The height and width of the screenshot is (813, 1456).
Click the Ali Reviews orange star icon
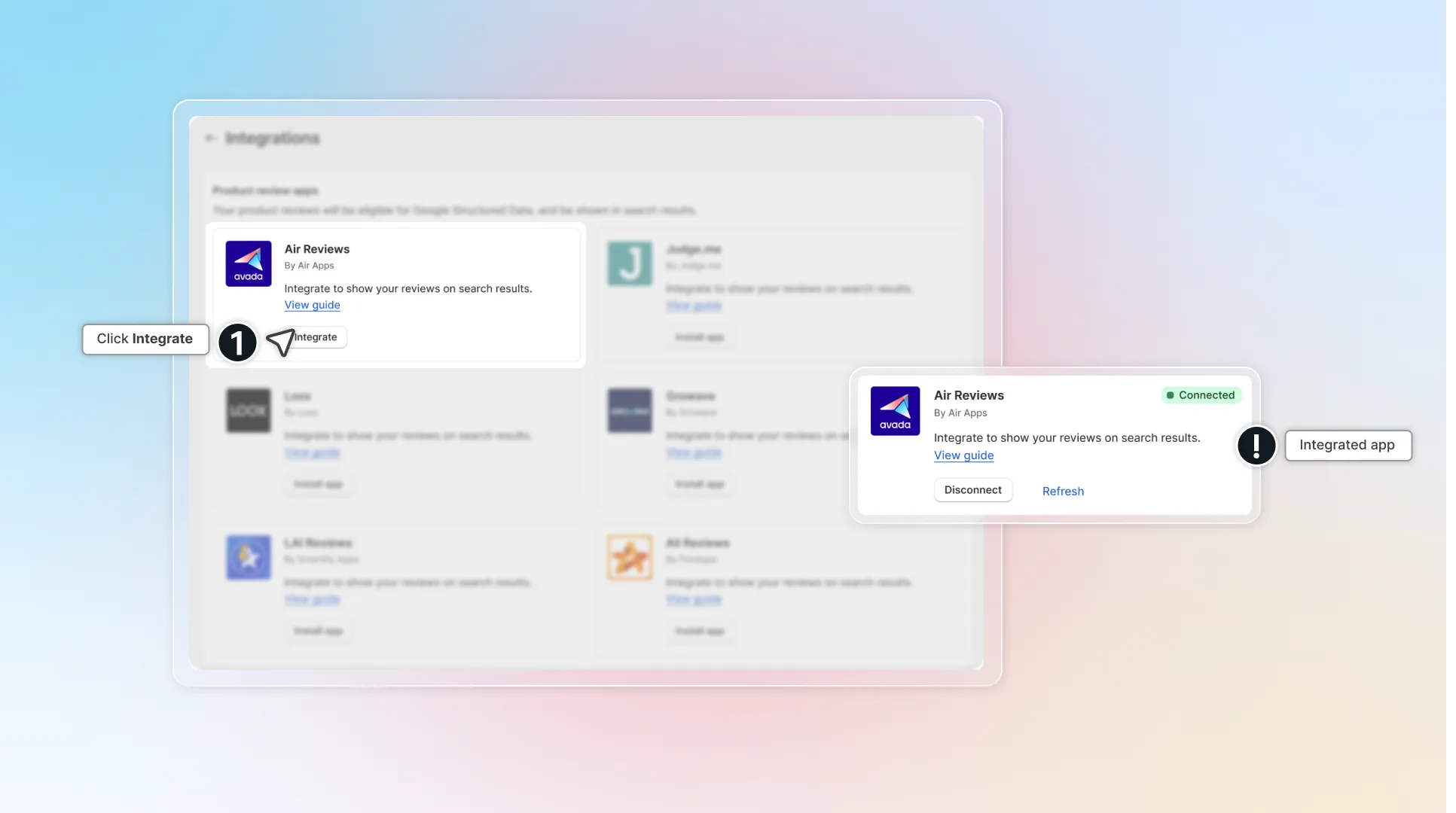(630, 557)
